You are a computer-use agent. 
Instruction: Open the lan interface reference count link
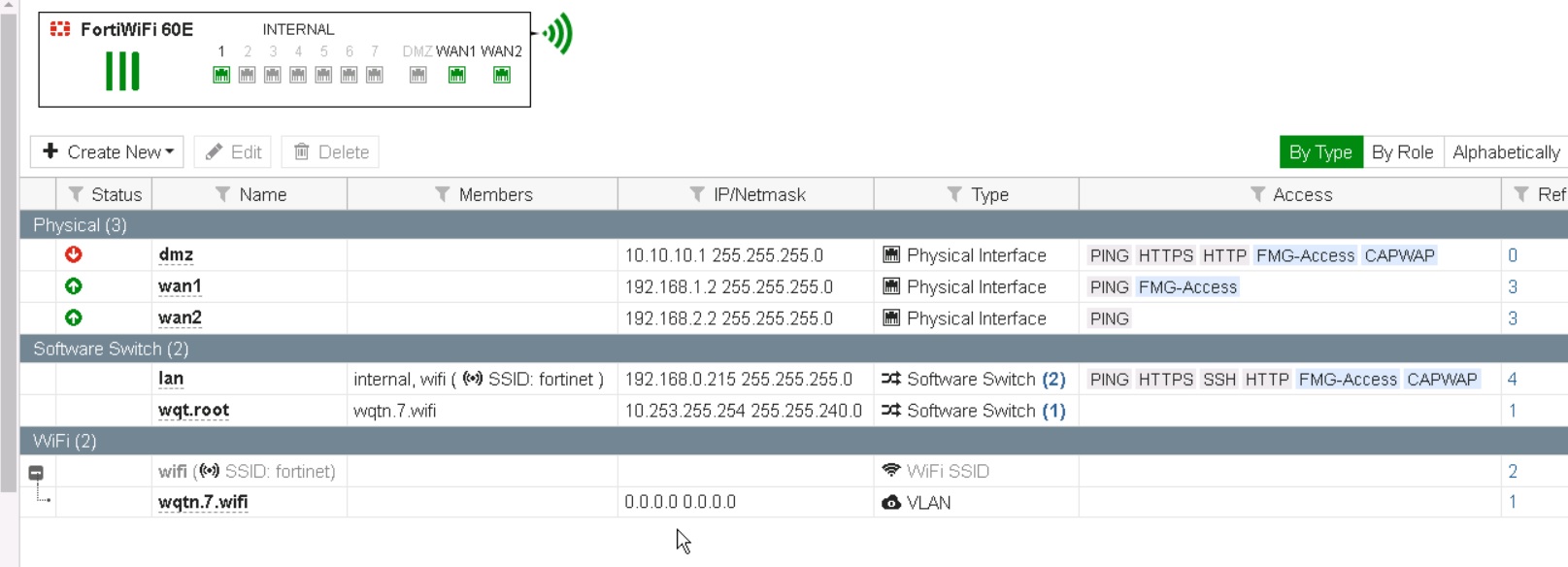(1512, 380)
